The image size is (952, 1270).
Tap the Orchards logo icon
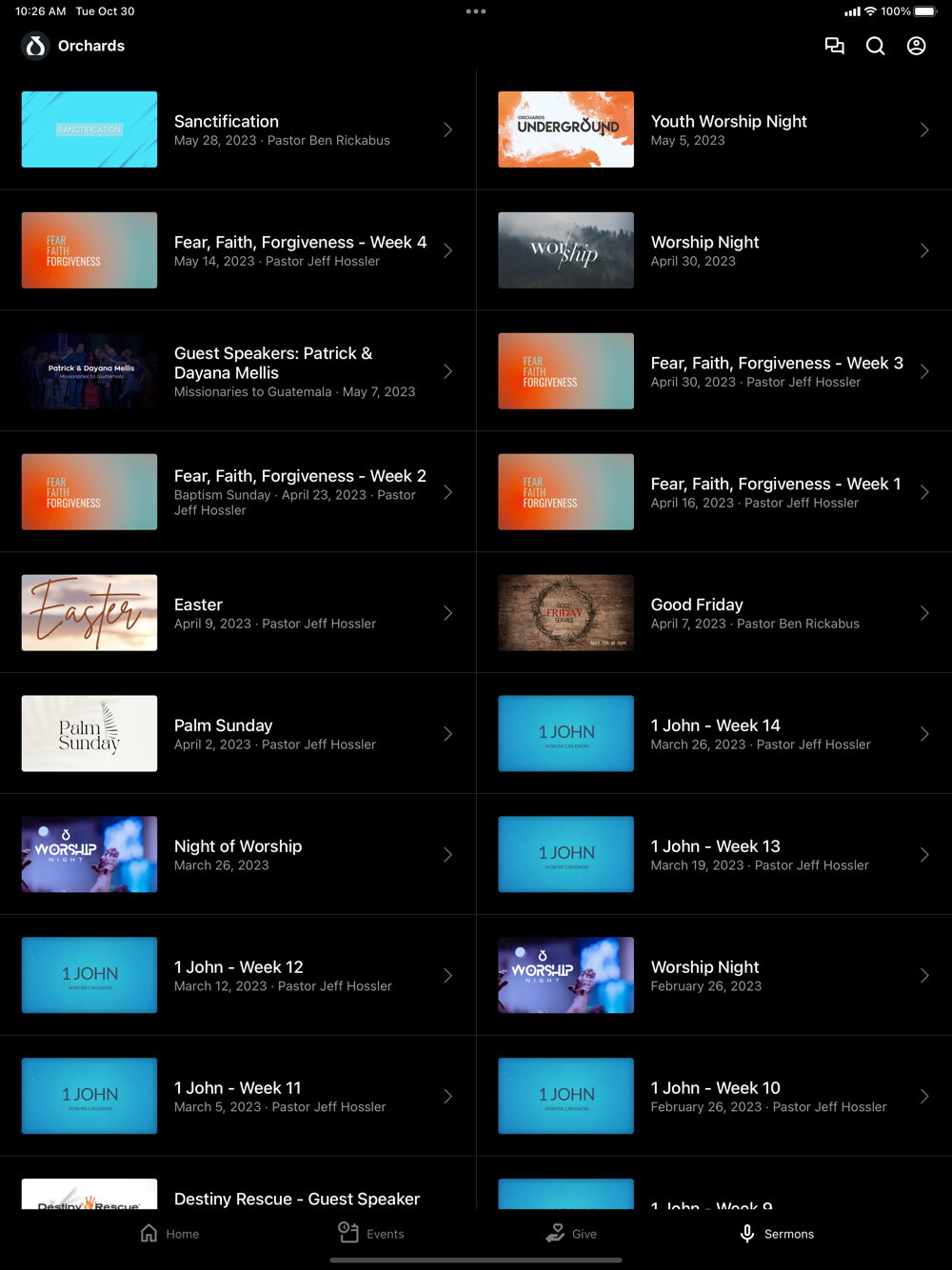(x=36, y=46)
